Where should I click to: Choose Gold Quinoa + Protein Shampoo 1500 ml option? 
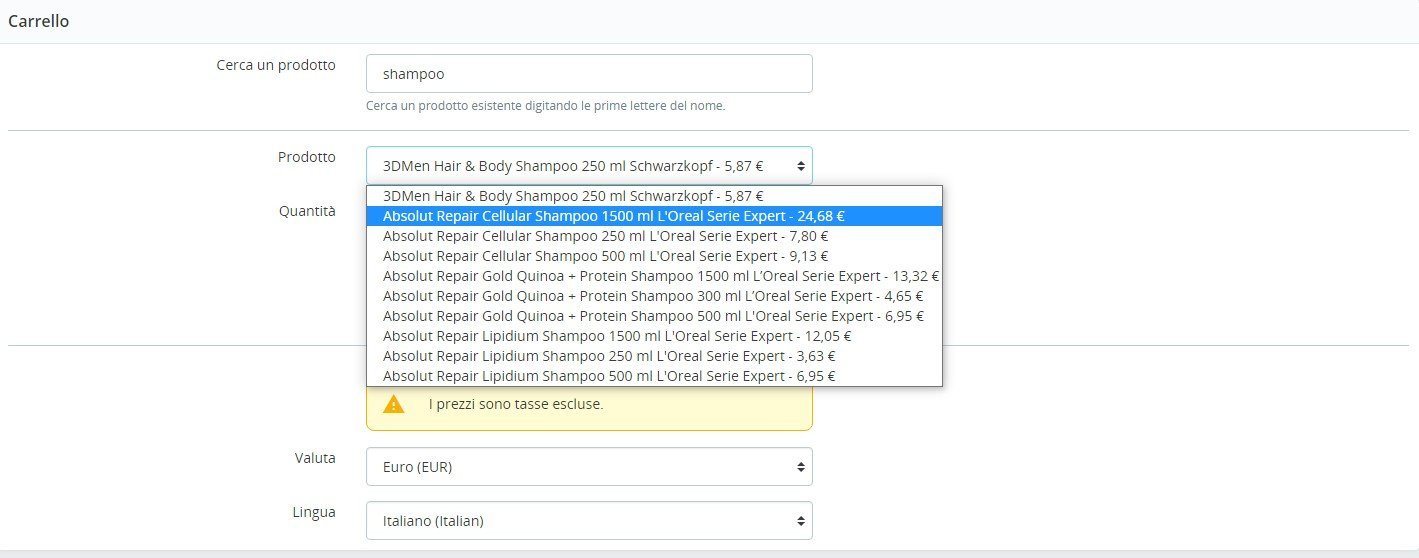click(x=654, y=276)
